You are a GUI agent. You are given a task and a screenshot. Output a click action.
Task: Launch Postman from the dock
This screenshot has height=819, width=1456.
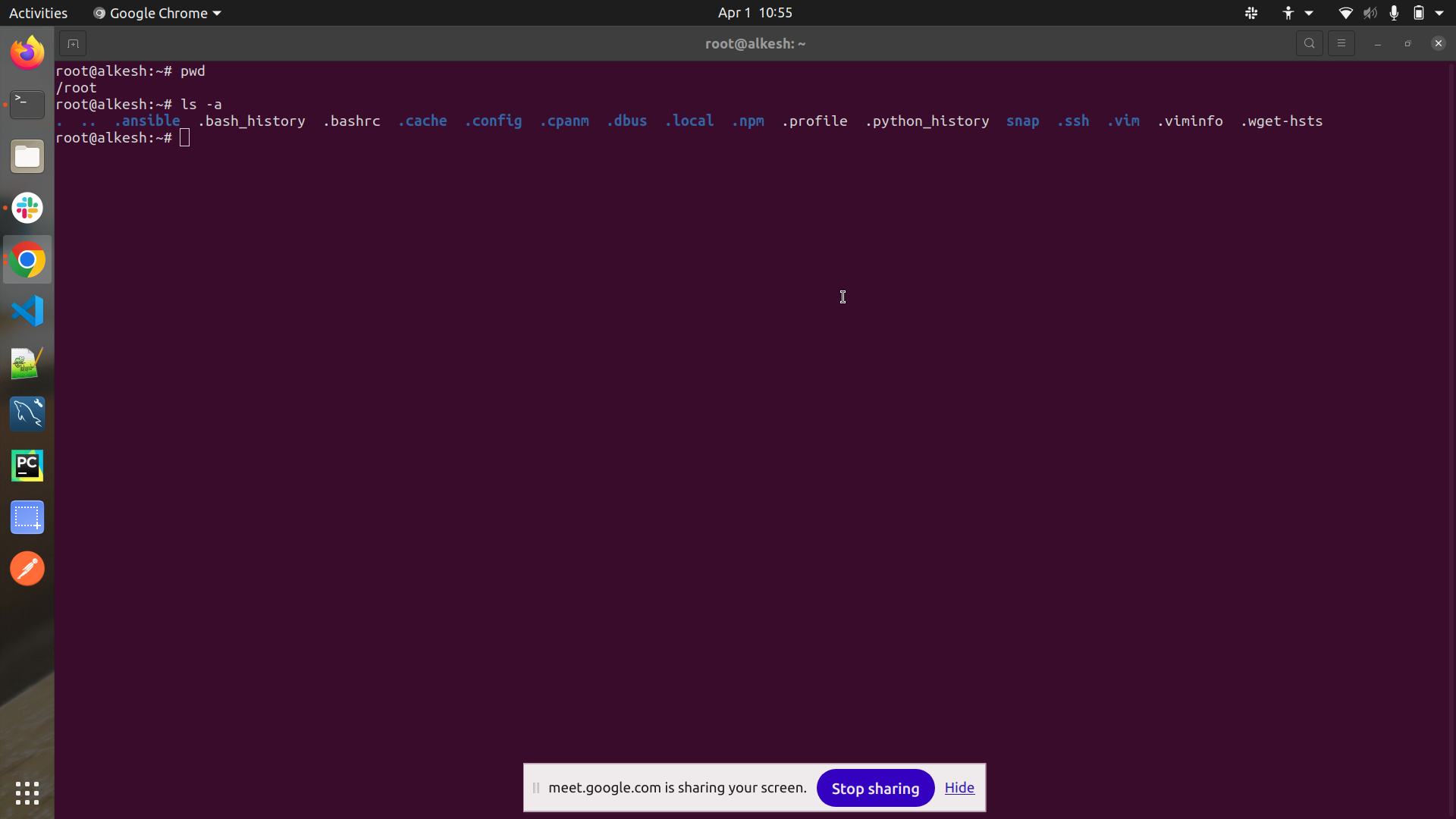click(x=27, y=569)
